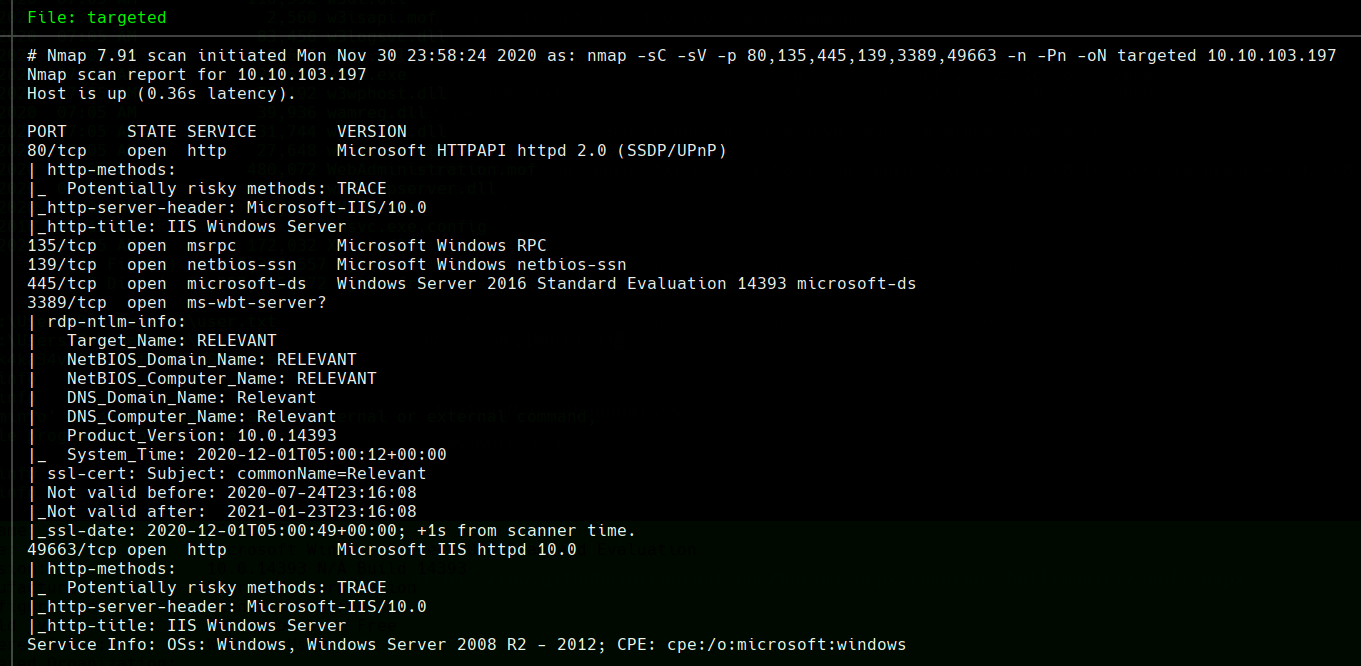Click 'Microsoft Windows netbios-ssn' version text
Screen dimensions: 1361x666
482,265
